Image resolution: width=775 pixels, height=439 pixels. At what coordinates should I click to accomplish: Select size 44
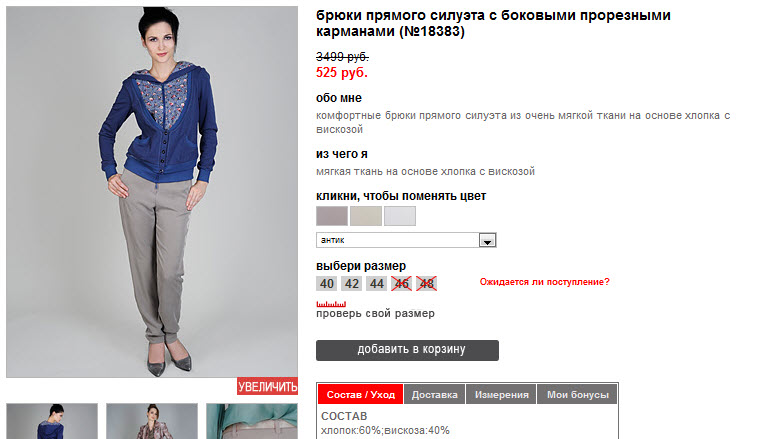[376, 283]
